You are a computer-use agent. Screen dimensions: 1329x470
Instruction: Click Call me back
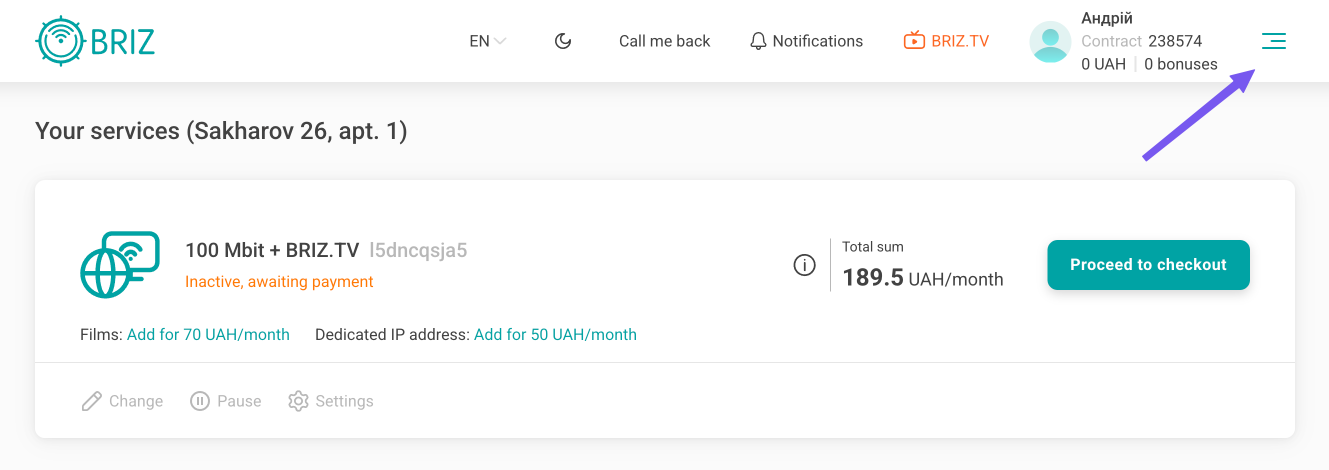tap(664, 41)
